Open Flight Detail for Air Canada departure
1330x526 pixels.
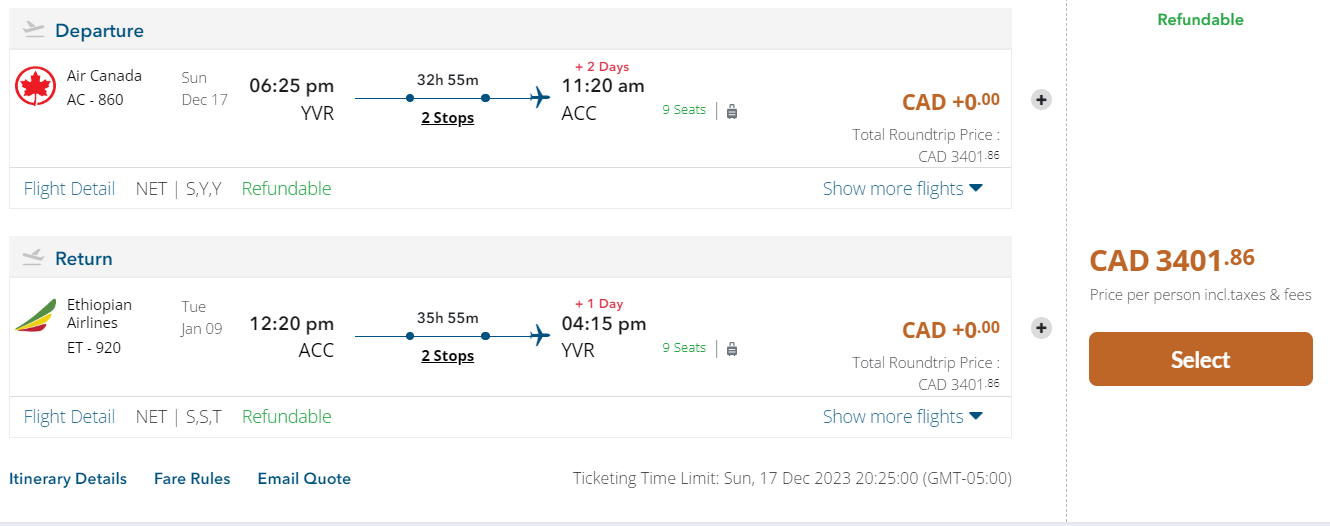pyautogui.click(x=69, y=189)
